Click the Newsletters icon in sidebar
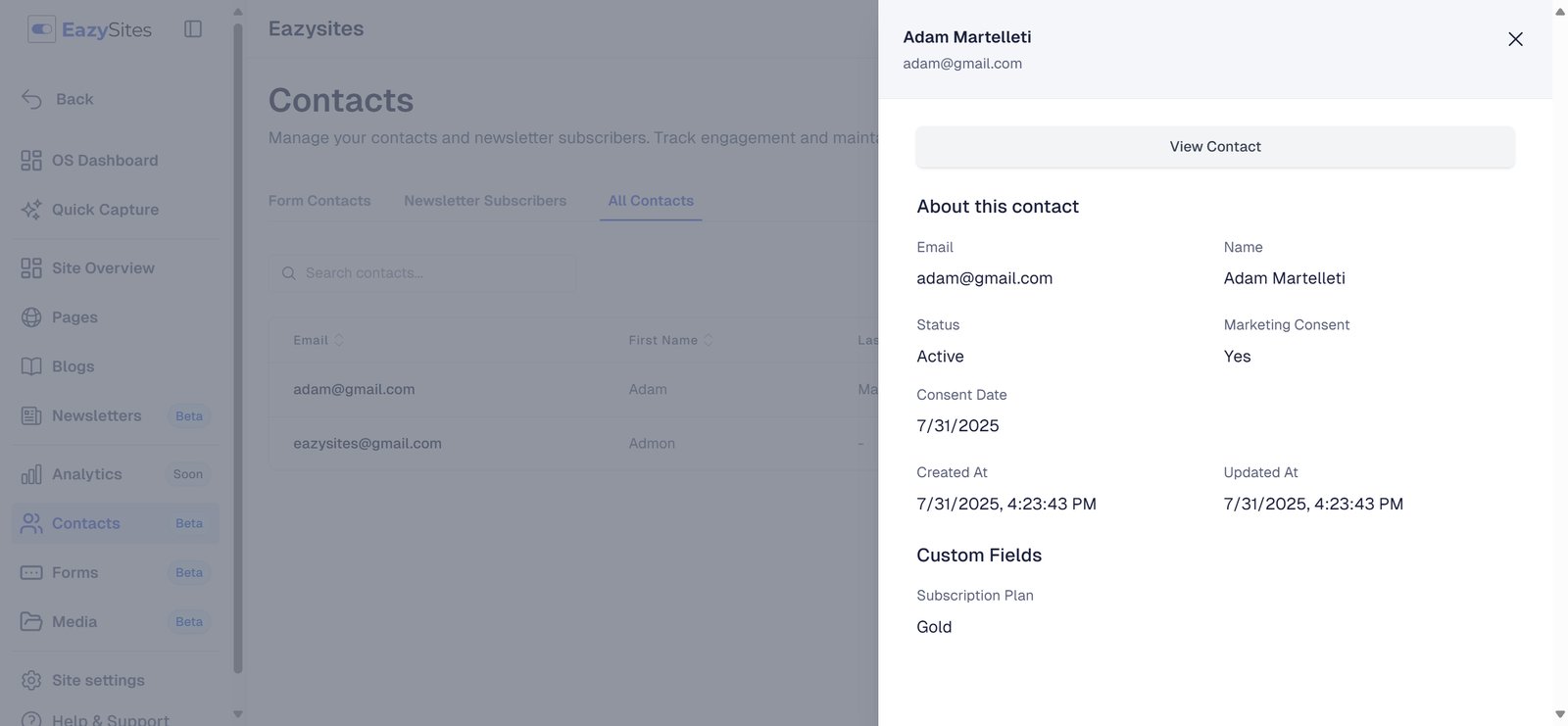Screen dimensions: 1568x726 point(31,415)
